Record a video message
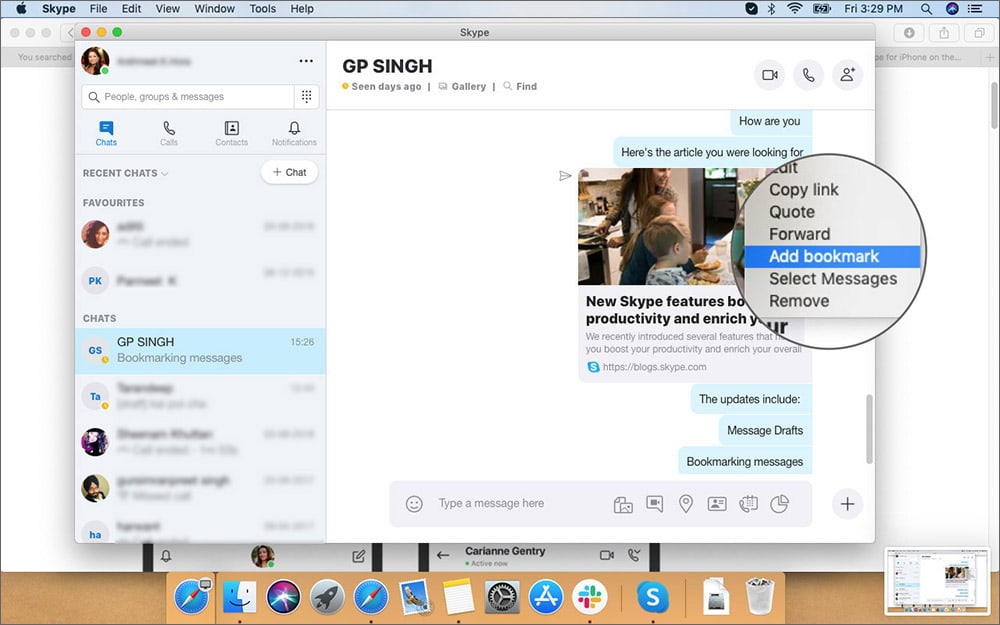The height and width of the screenshot is (625, 1000). tap(655, 504)
